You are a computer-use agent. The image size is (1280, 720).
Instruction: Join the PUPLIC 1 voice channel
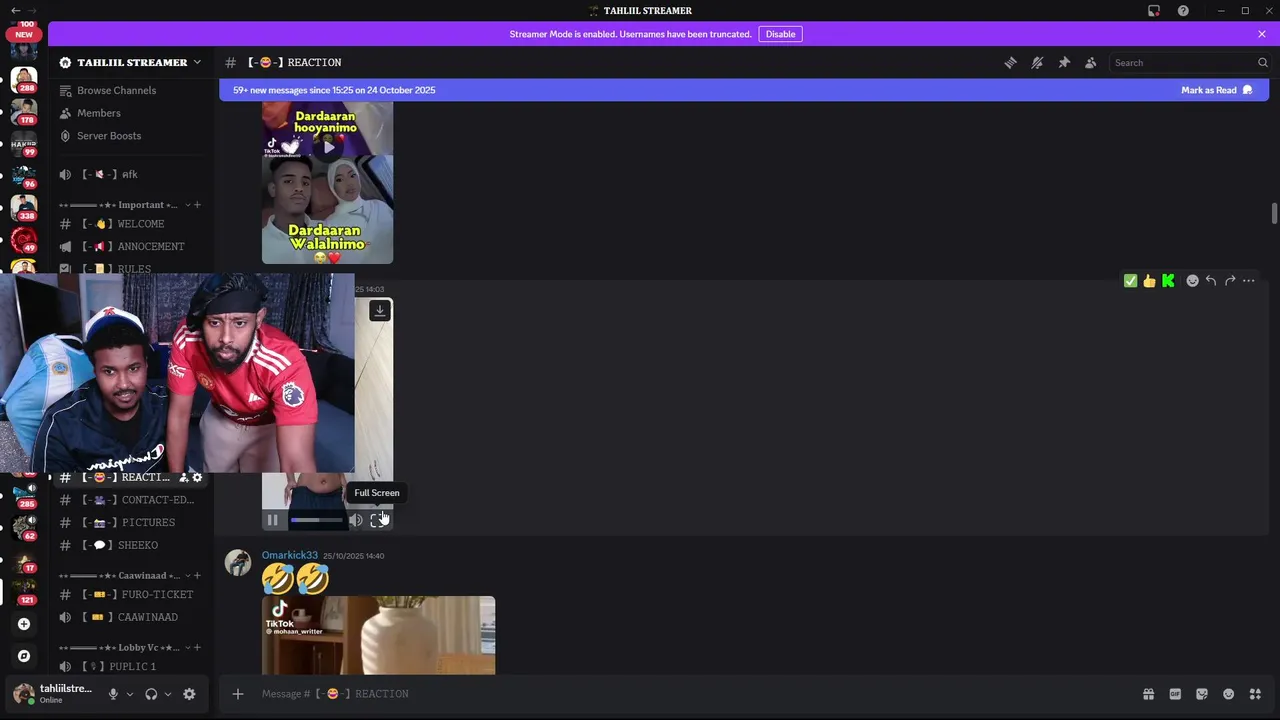coord(131,666)
